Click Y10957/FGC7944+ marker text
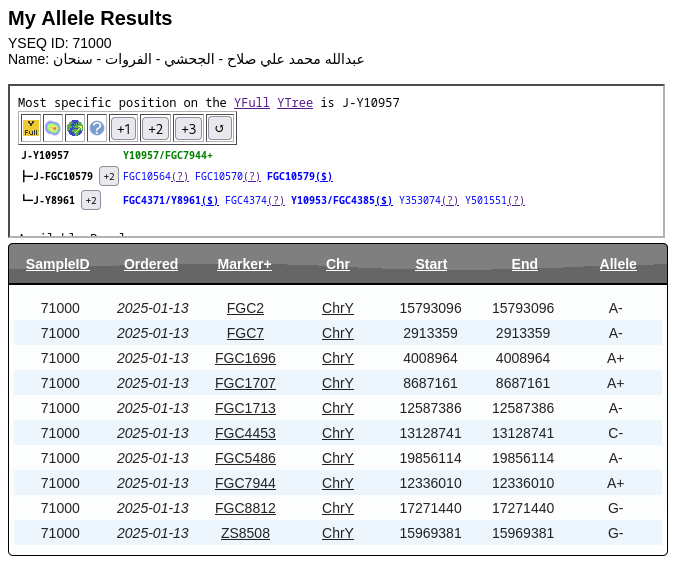 (168, 155)
